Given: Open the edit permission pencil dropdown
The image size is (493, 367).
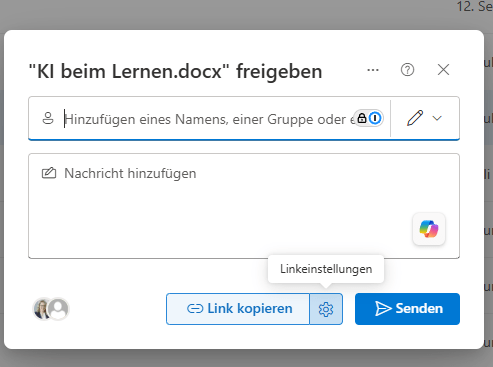Looking at the screenshot, I should pyautogui.click(x=425, y=118).
